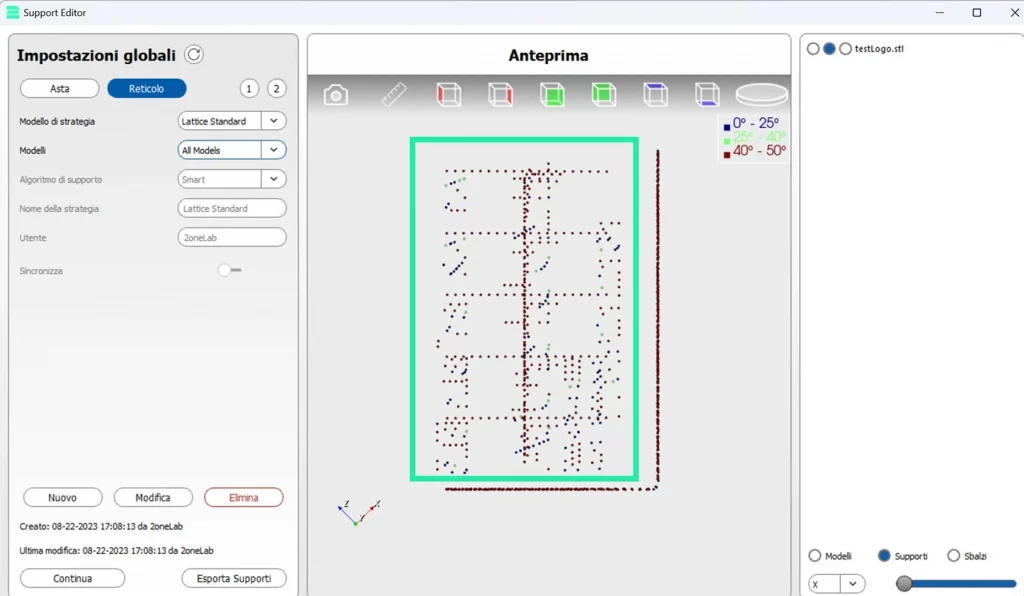Click the red Elimina button
This screenshot has width=1024, height=596.
point(244,497)
